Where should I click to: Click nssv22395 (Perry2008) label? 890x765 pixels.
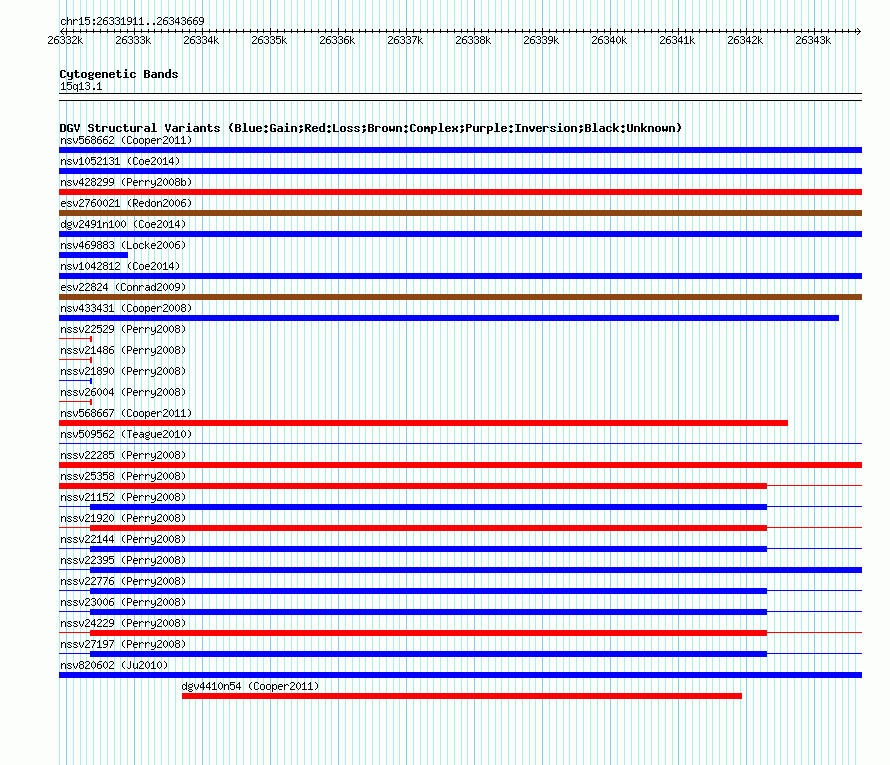123,560
